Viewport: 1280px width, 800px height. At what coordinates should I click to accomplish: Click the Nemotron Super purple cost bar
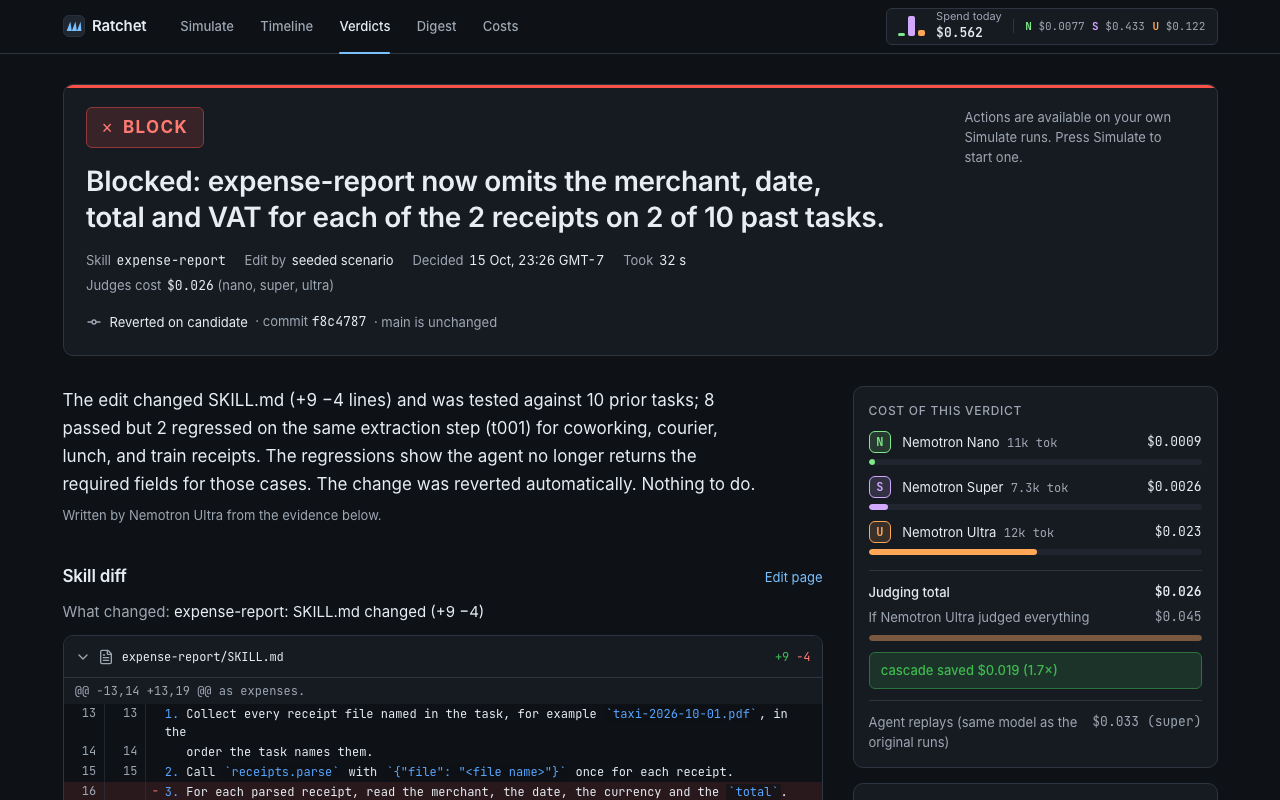pyautogui.click(x=878, y=507)
